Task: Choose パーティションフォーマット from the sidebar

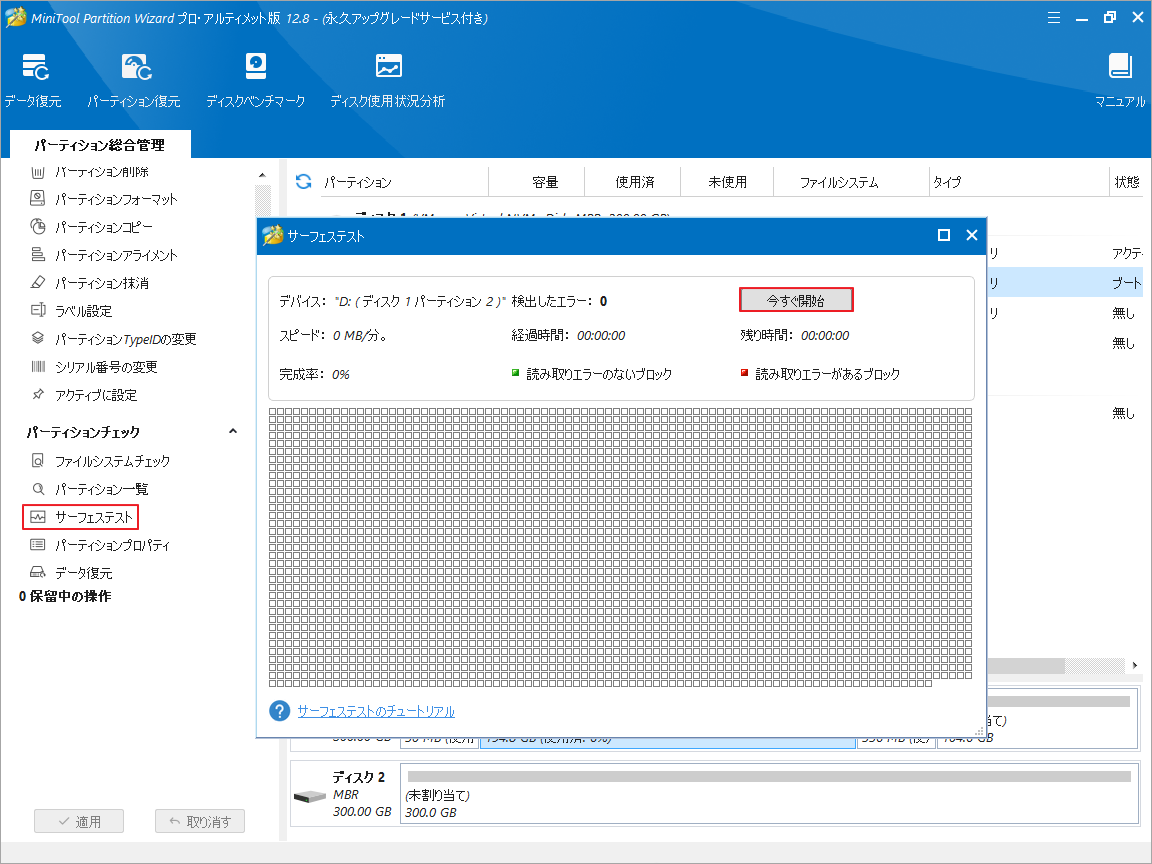Action: coord(116,199)
